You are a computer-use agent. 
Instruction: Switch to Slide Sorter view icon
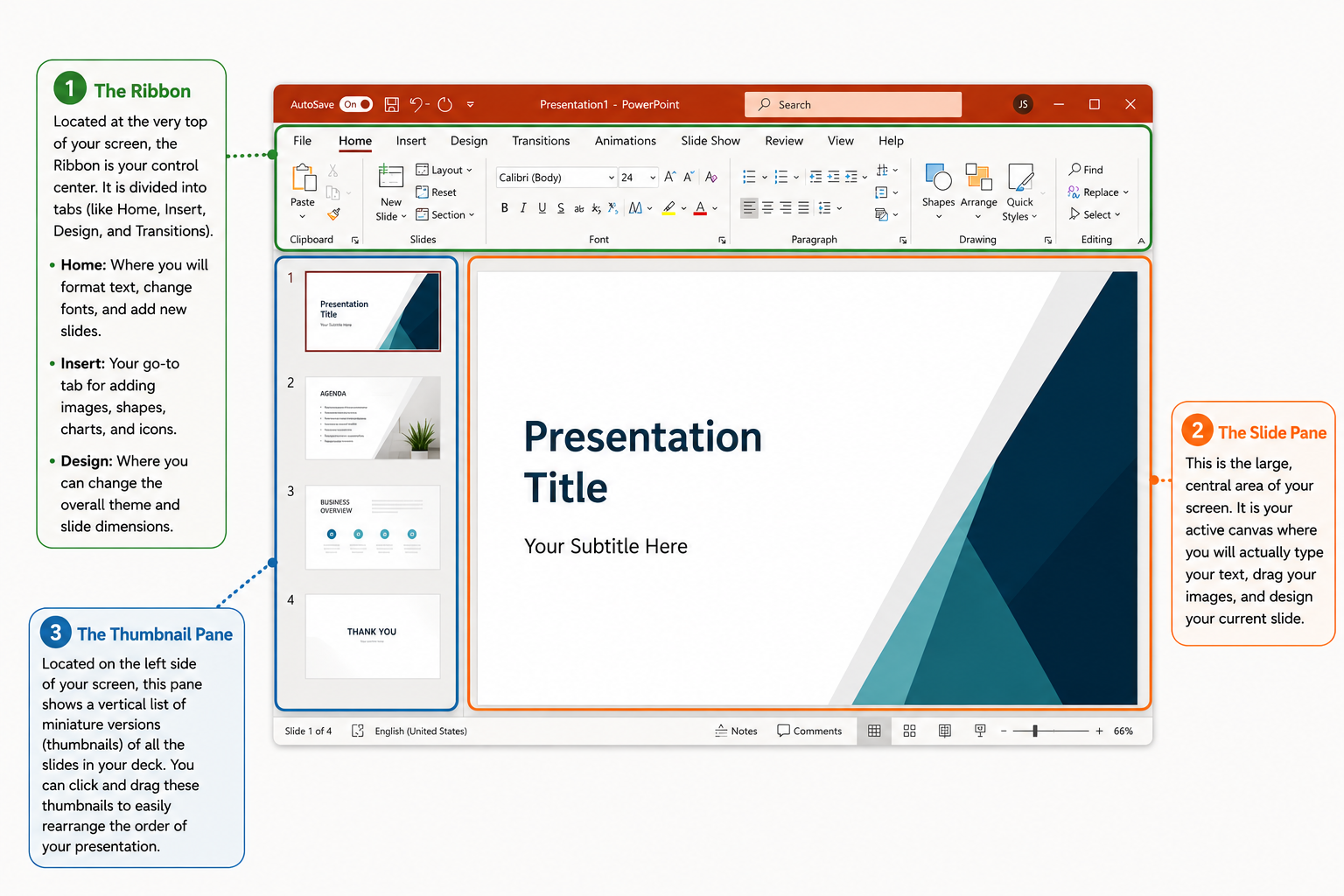[909, 731]
